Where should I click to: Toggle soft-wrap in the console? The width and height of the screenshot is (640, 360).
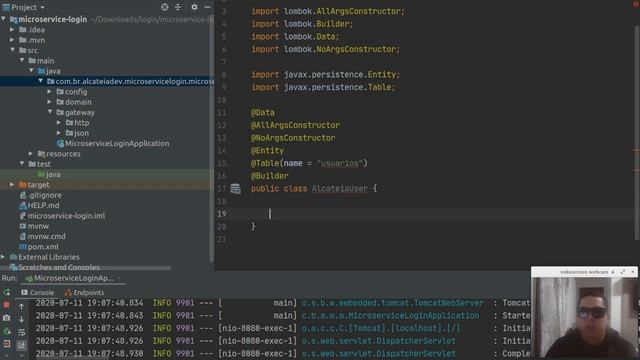(x=21, y=332)
